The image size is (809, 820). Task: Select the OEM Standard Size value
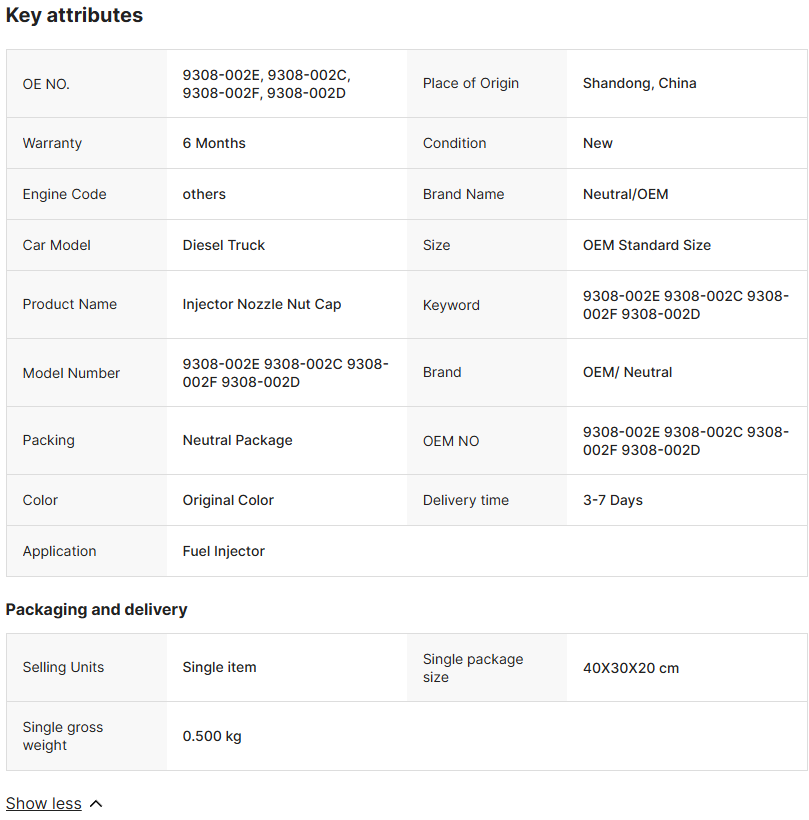click(x=647, y=245)
